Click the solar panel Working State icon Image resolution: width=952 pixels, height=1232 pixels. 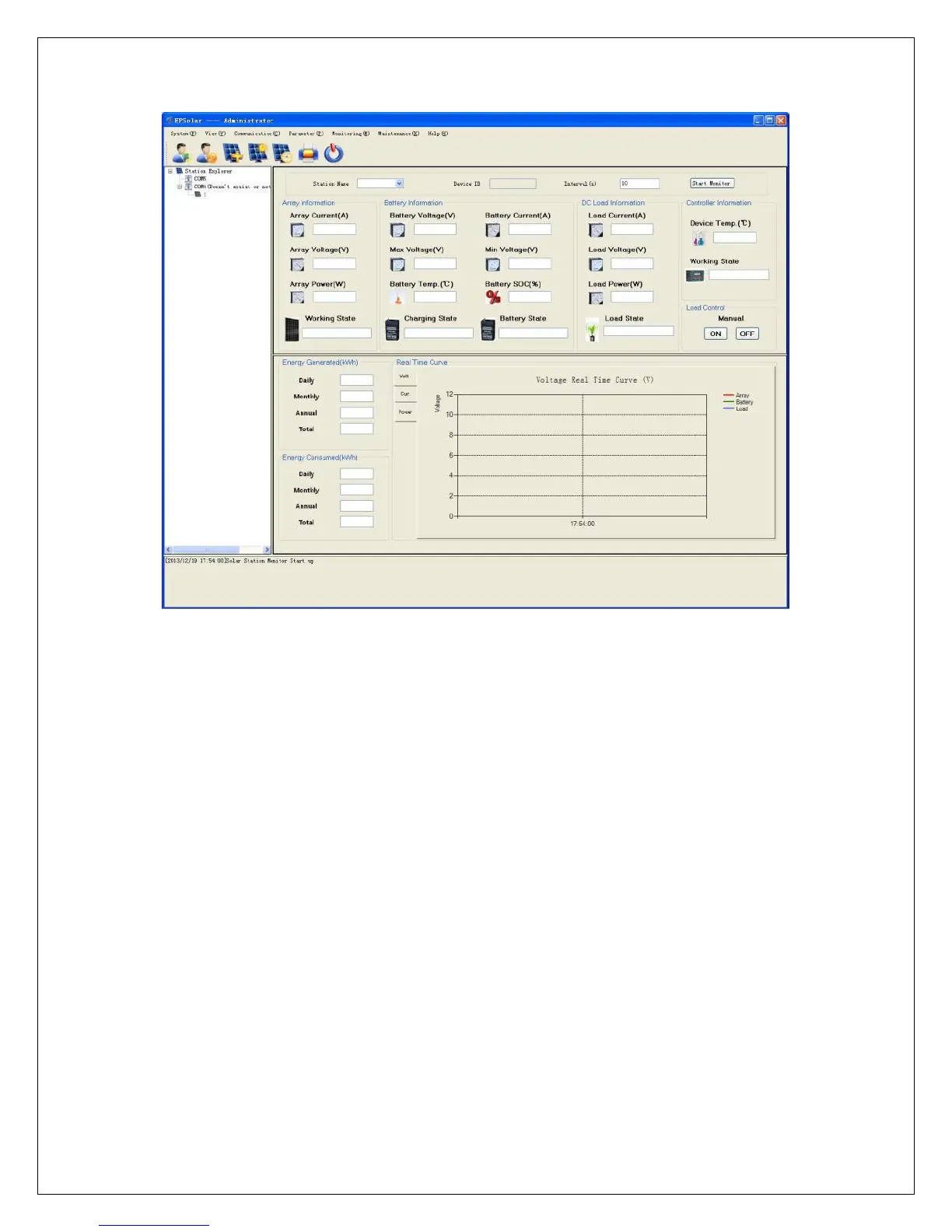[x=292, y=330]
